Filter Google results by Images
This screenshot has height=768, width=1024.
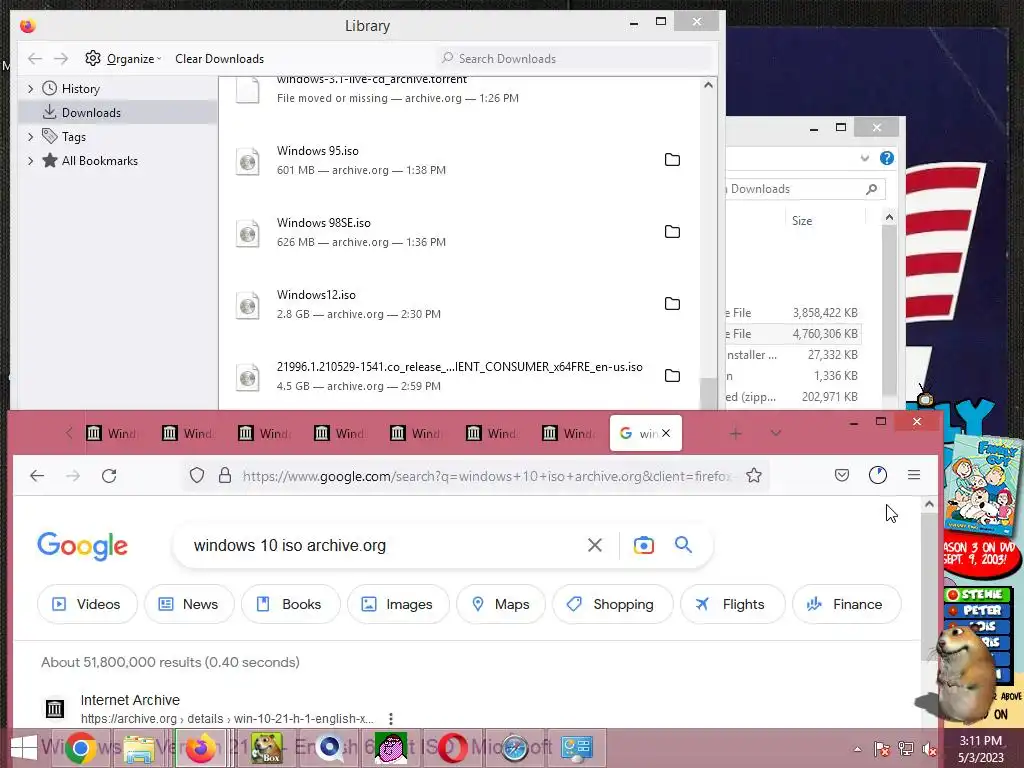(398, 604)
